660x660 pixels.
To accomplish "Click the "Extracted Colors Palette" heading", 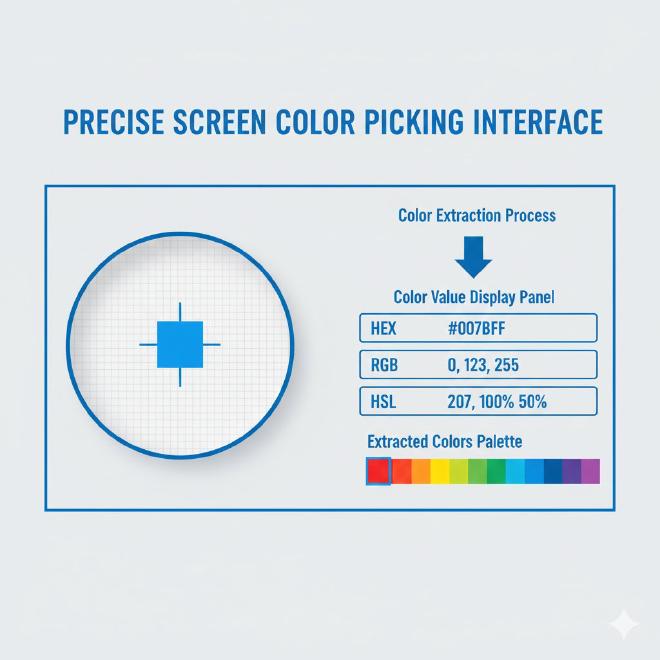I will [444, 441].
